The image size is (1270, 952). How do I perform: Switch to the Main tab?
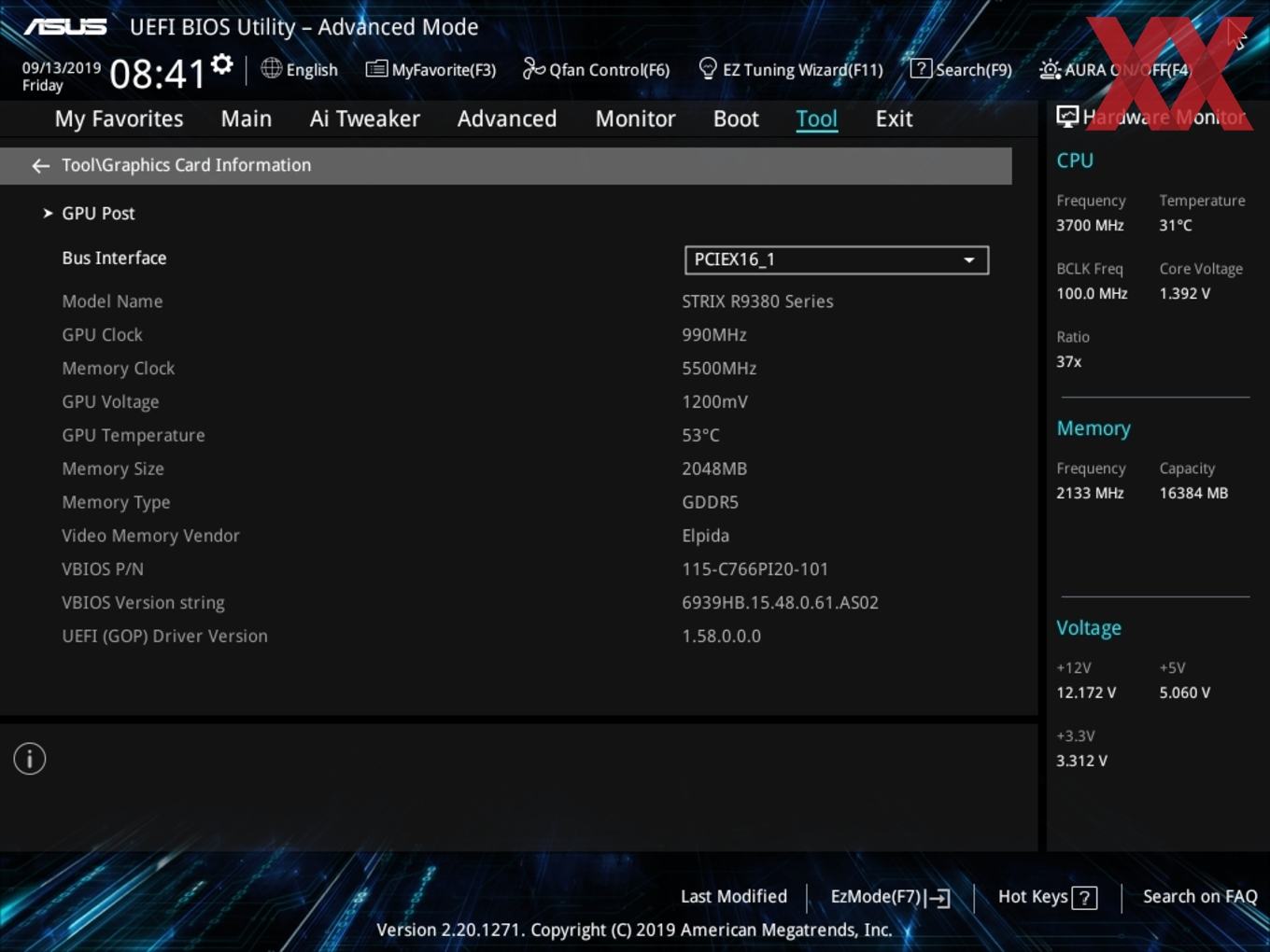(x=247, y=119)
